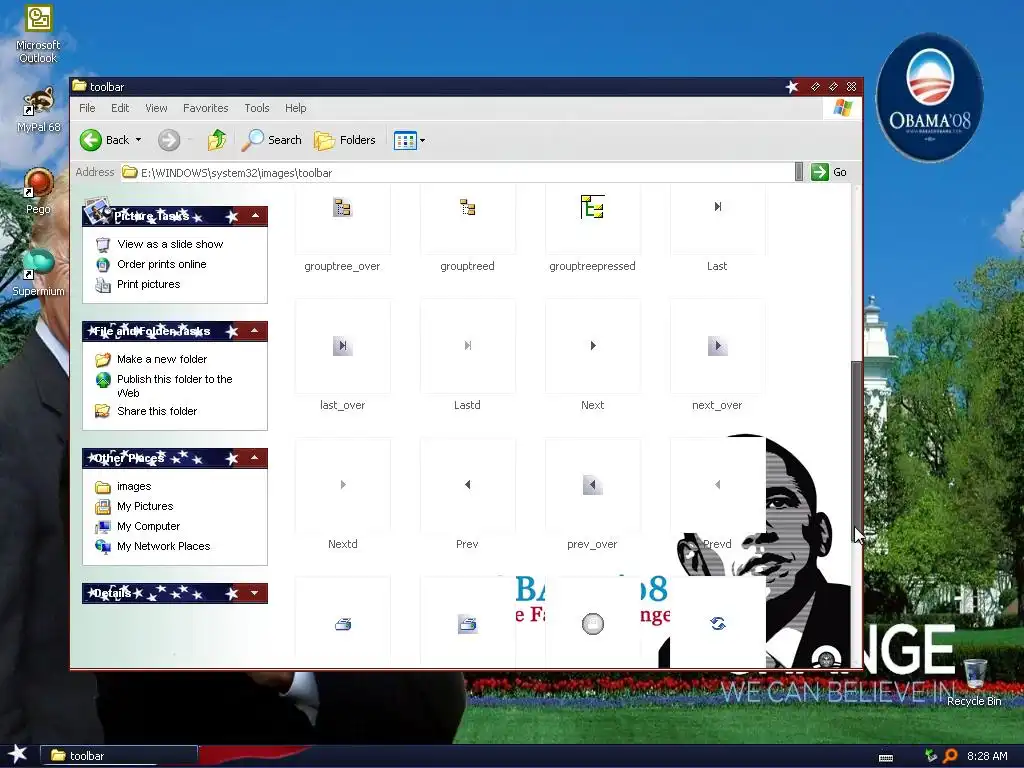Open the Edit menu

[120, 108]
